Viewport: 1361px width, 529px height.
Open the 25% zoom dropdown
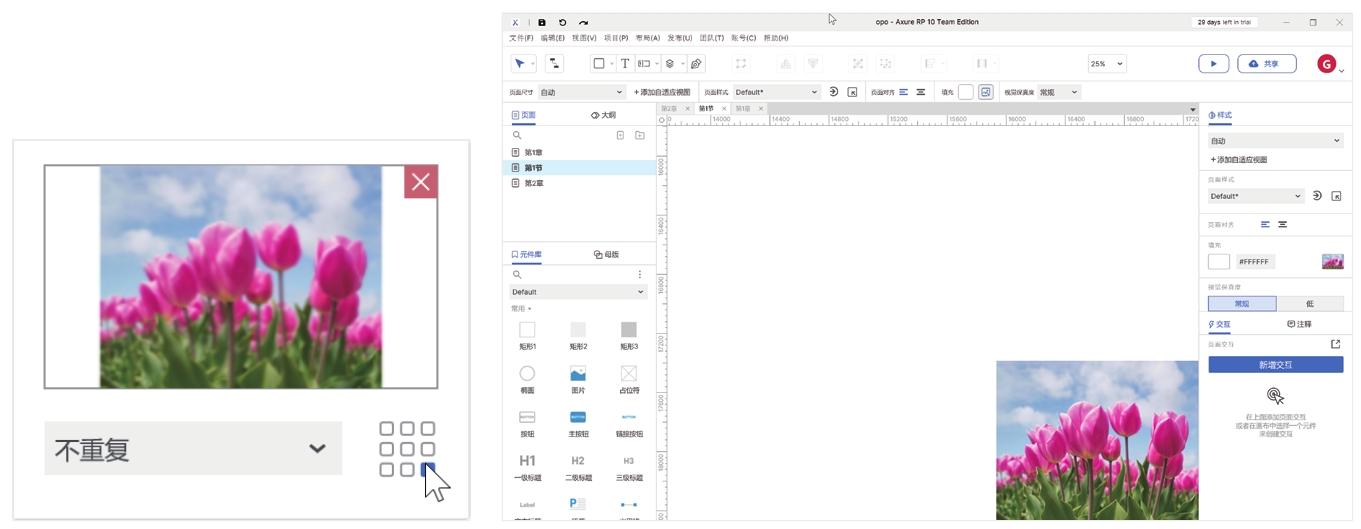[1106, 63]
